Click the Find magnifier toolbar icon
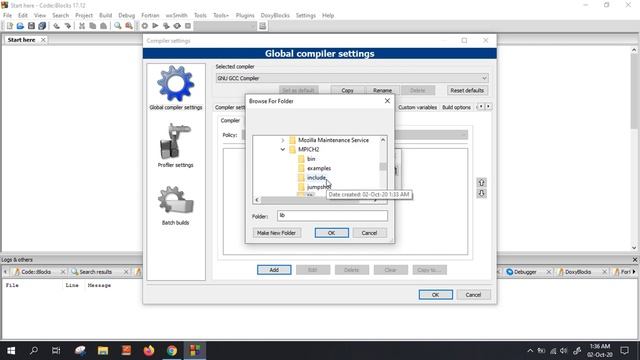 (118, 26)
